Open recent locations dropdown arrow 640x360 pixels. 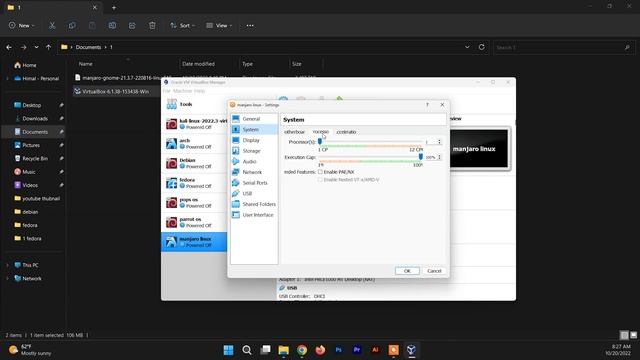(x=36, y=47)
